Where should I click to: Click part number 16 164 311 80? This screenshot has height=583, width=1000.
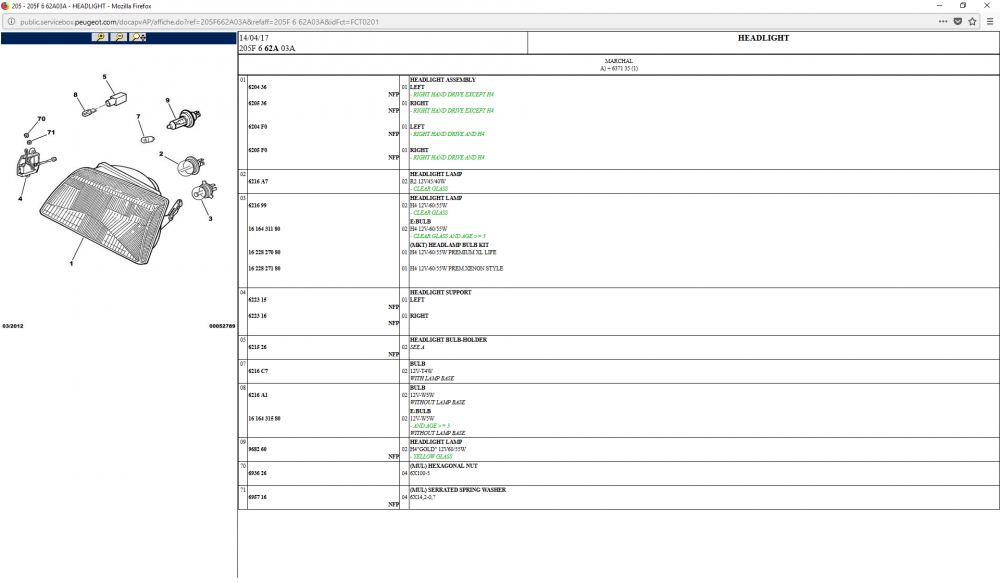pos(265,228)
